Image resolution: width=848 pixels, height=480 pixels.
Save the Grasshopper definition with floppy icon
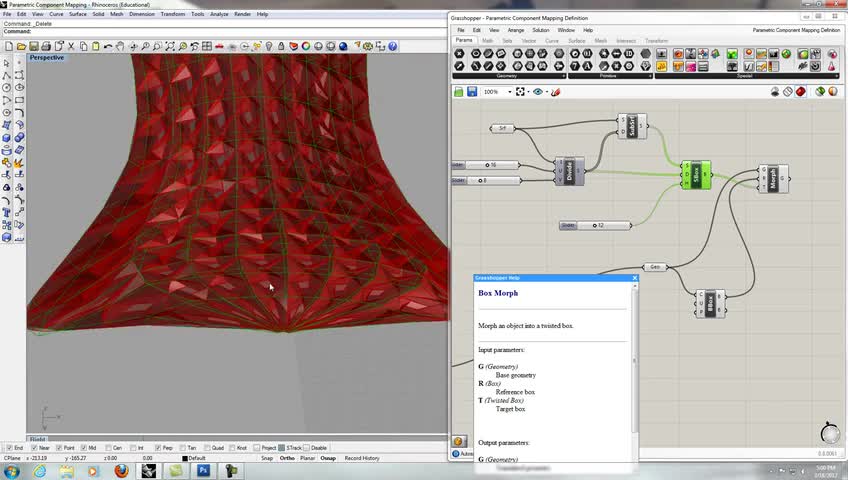[472, 92]
